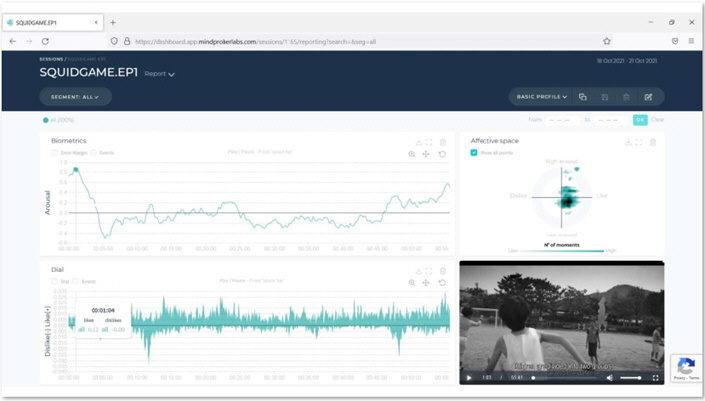Click Biometrics zoom magnifier icon
705x401 pixels.
(412, 154)
